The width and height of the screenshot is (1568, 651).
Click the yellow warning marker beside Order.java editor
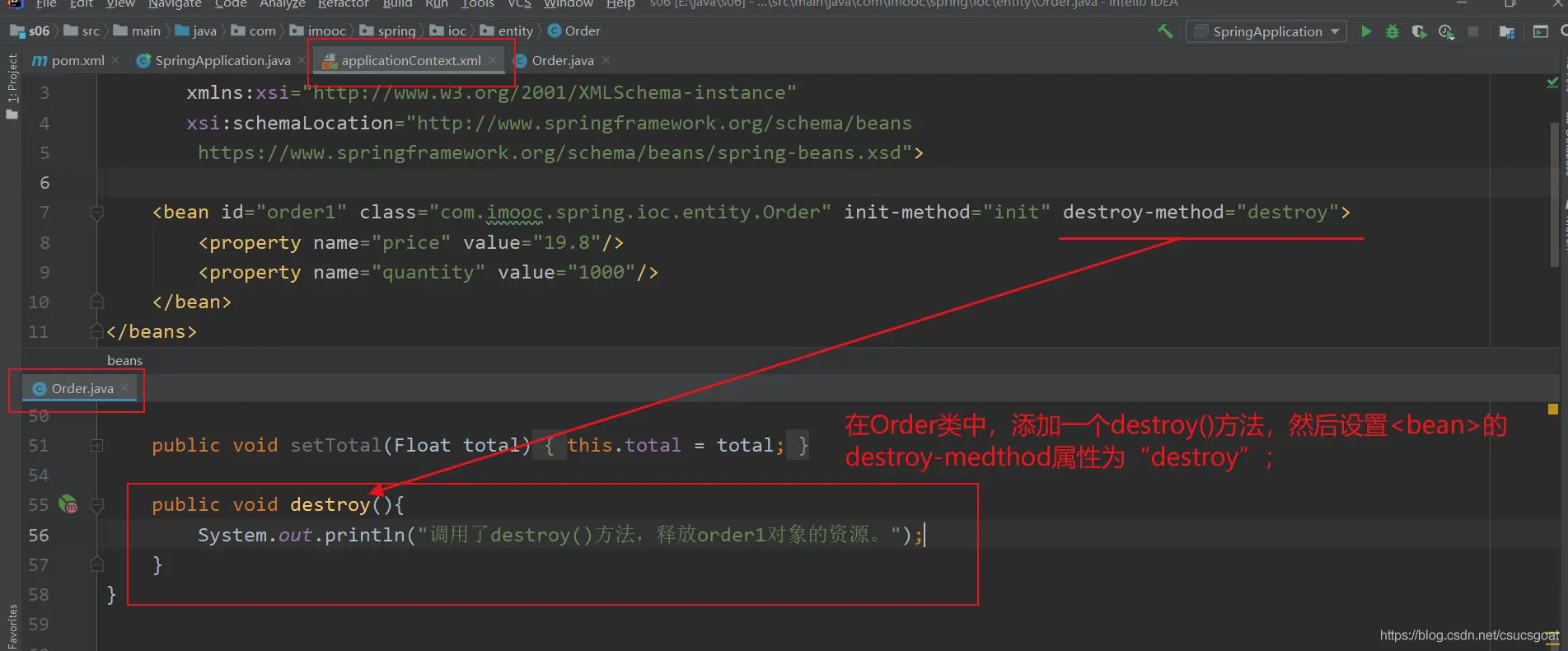click(1552, 409)
